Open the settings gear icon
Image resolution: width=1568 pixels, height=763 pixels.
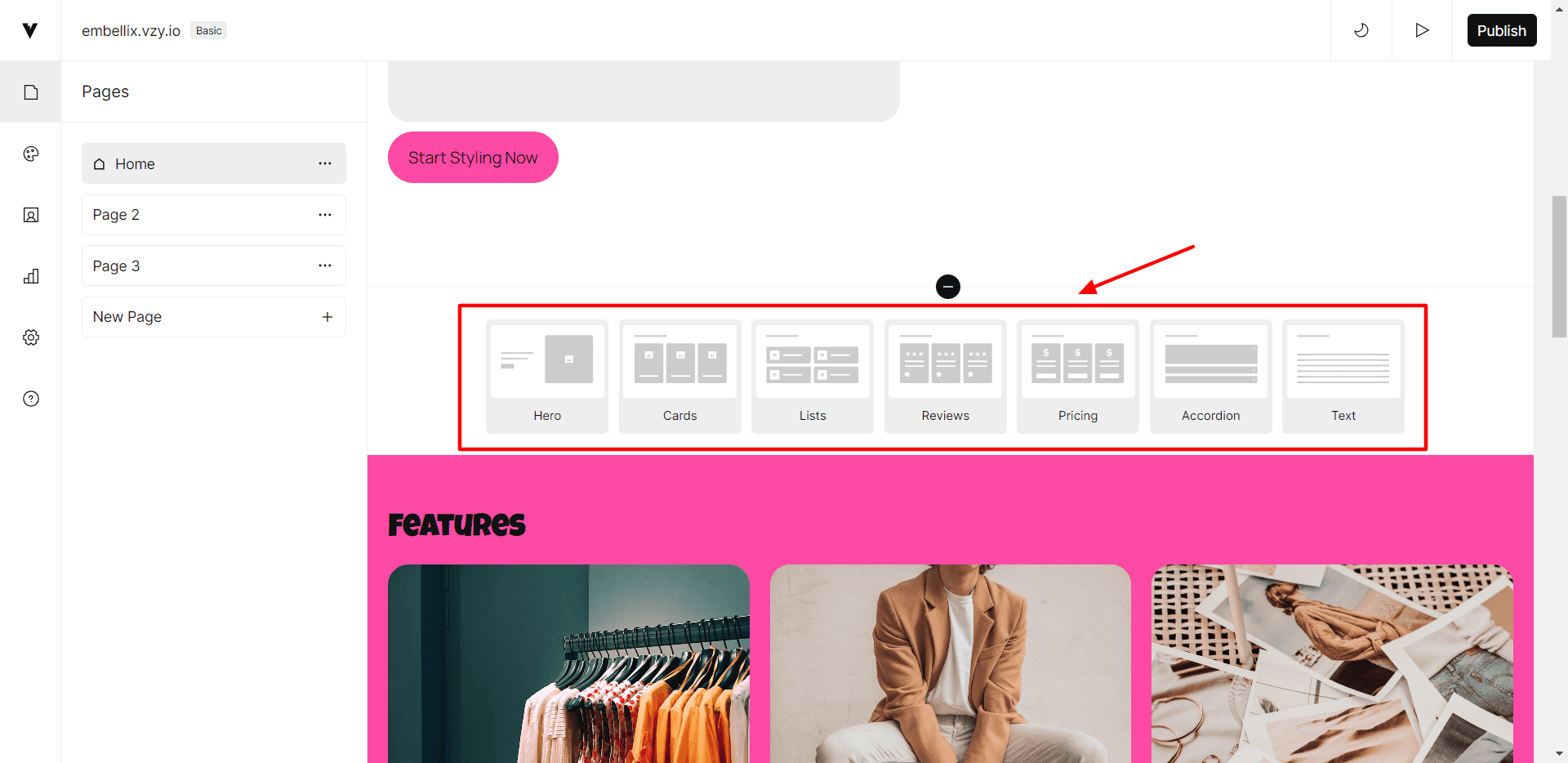tap(31, 337)
